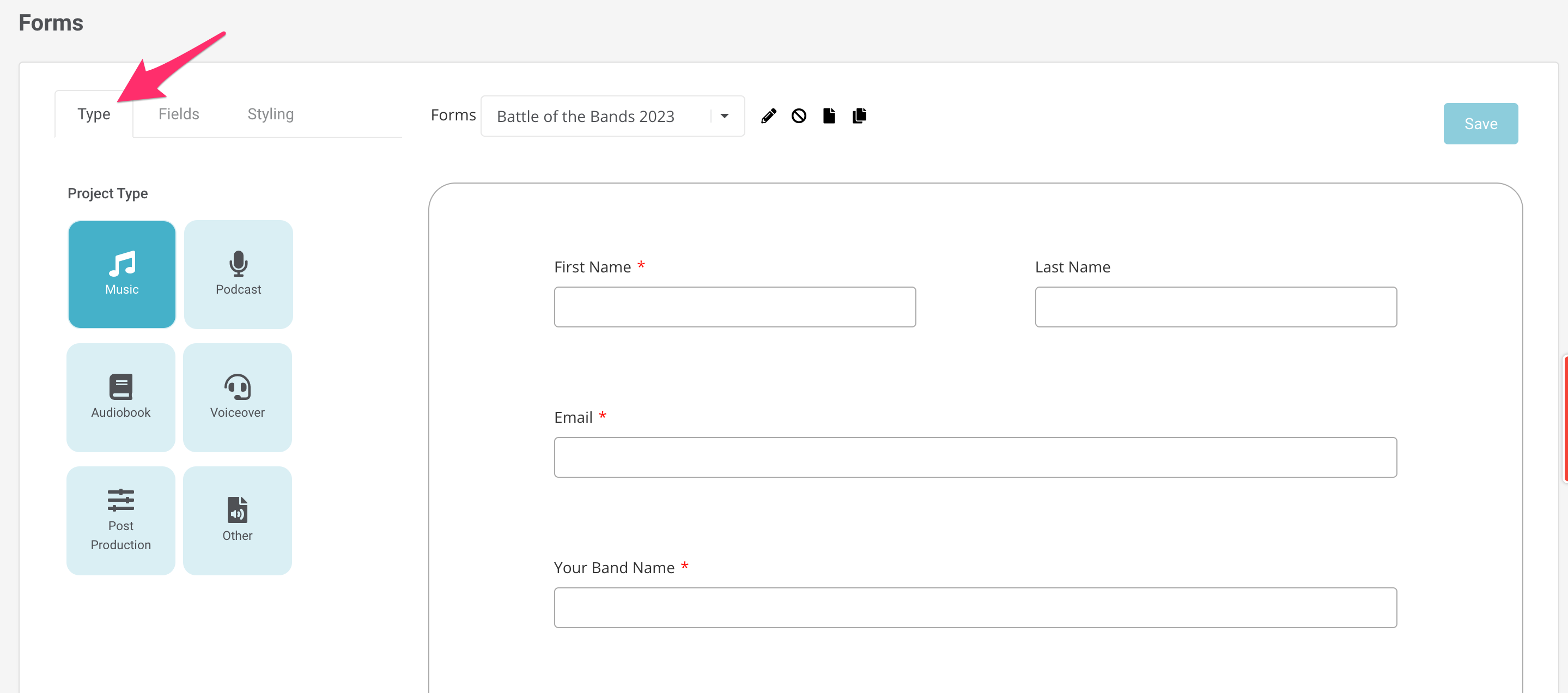Screen dimensions: 1568x693
Task: Select the Music project type tile
Action: pos(121,275)
